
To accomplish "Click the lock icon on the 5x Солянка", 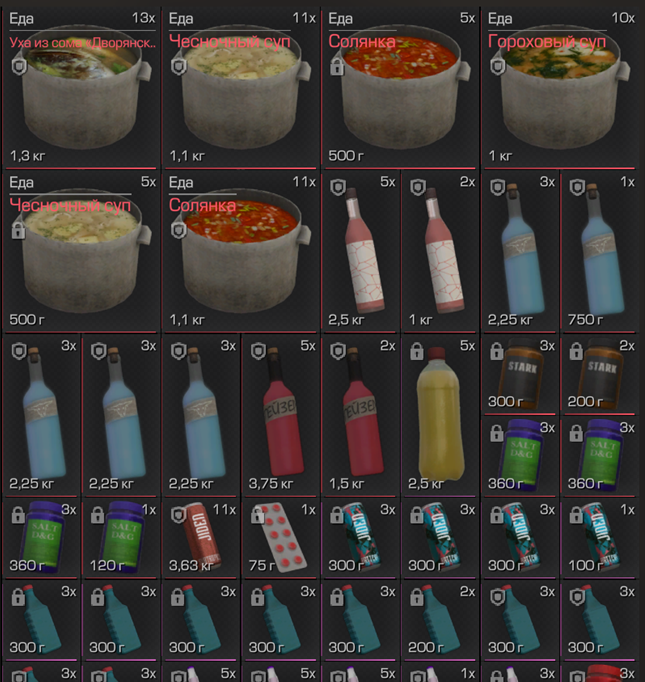I will [x=337, y=67].
